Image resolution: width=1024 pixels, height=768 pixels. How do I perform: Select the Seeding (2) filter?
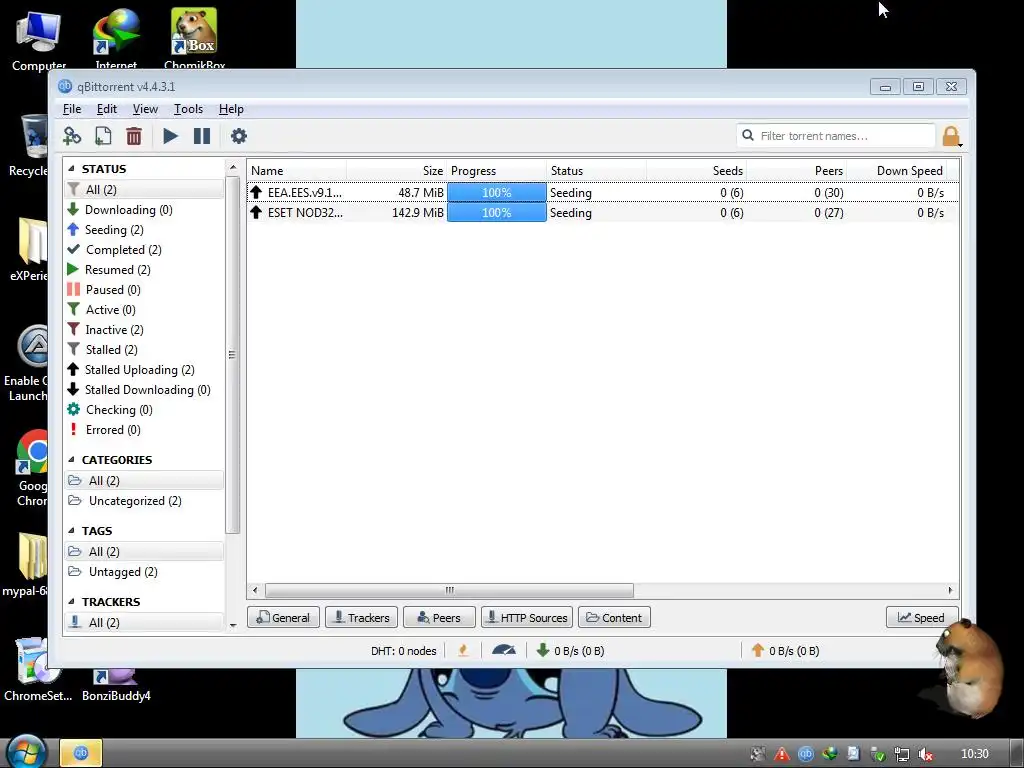tap(144, 230)
